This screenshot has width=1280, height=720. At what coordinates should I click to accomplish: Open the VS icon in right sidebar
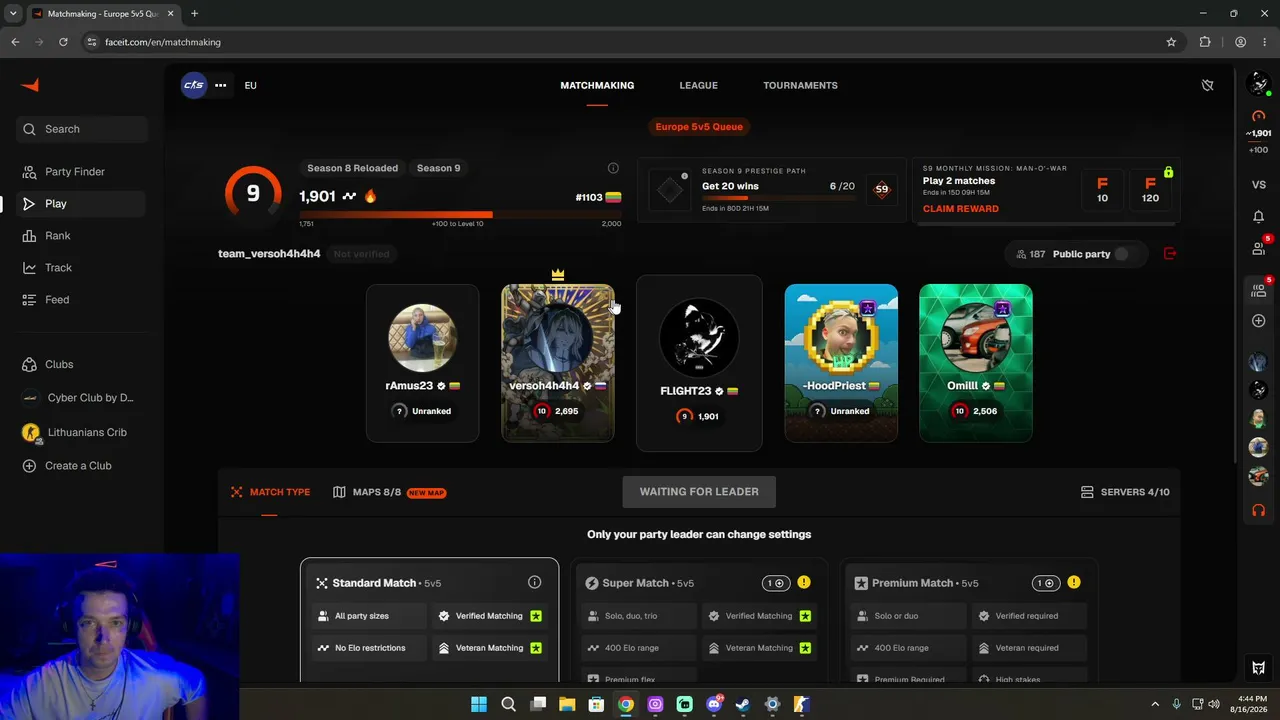pyautogui.click(x=1259, y=185)
